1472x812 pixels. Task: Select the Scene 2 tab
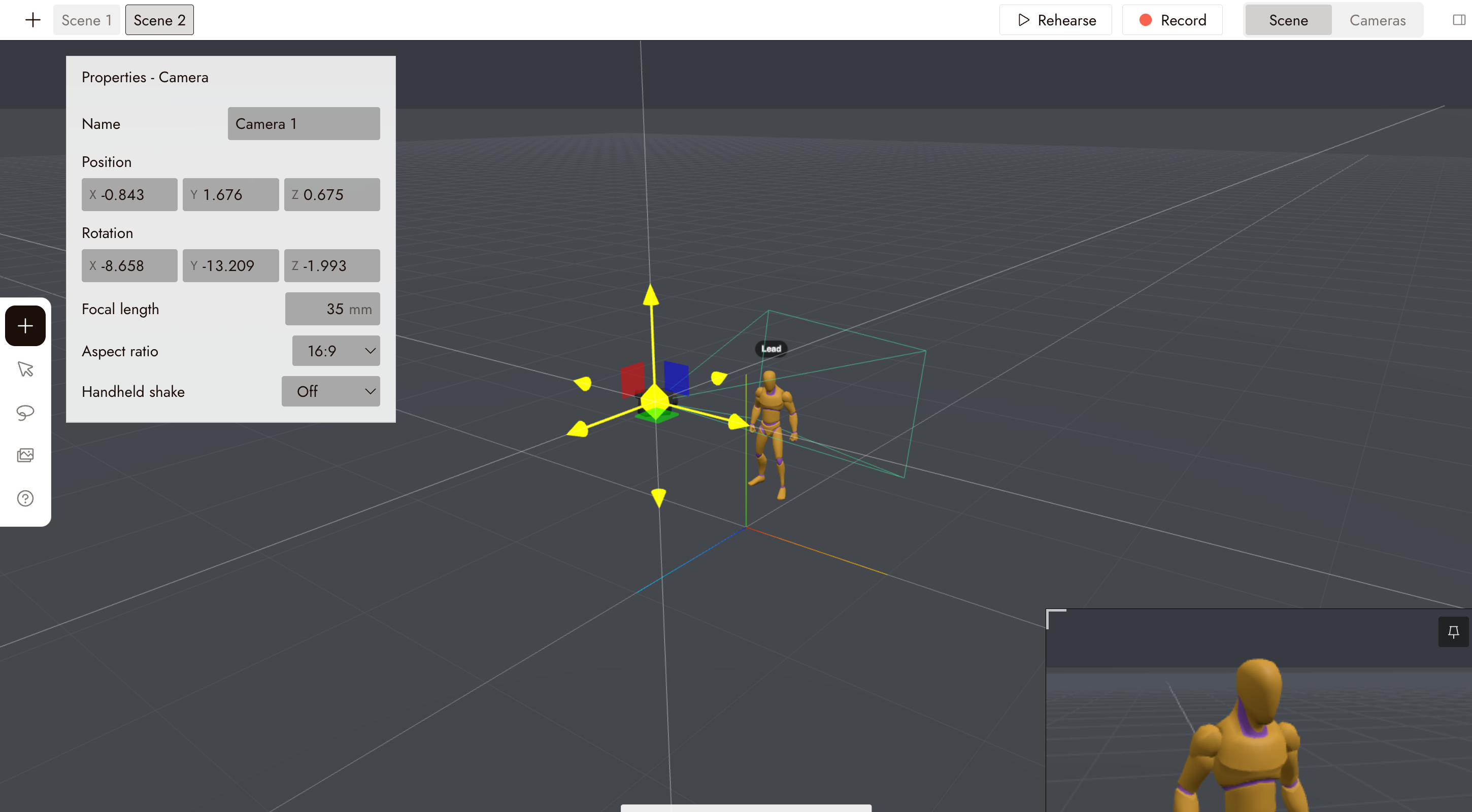tap(159, 20)
